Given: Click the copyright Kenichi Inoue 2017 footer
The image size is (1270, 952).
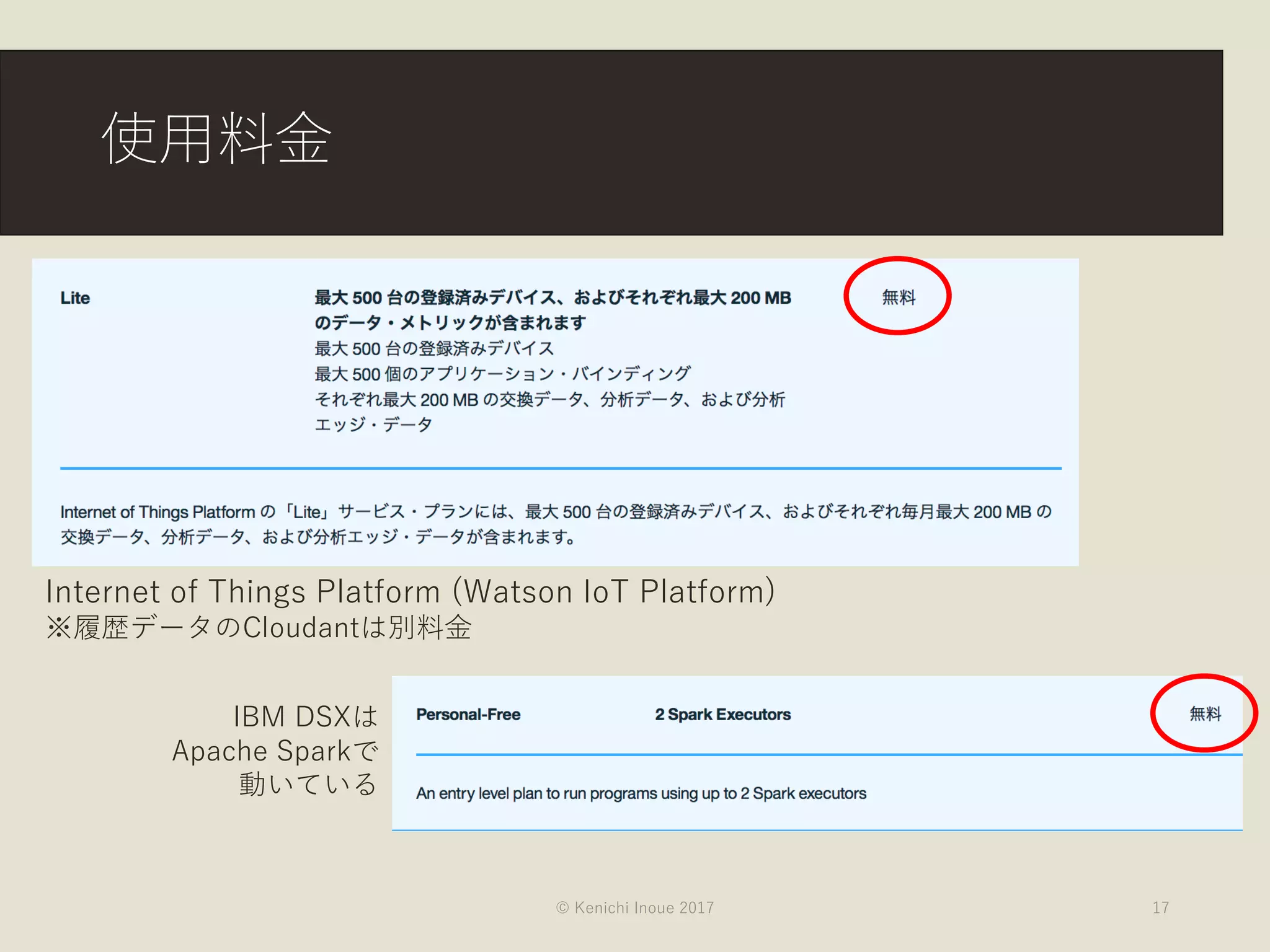Looking at the screenshot, I should (635, 908).
